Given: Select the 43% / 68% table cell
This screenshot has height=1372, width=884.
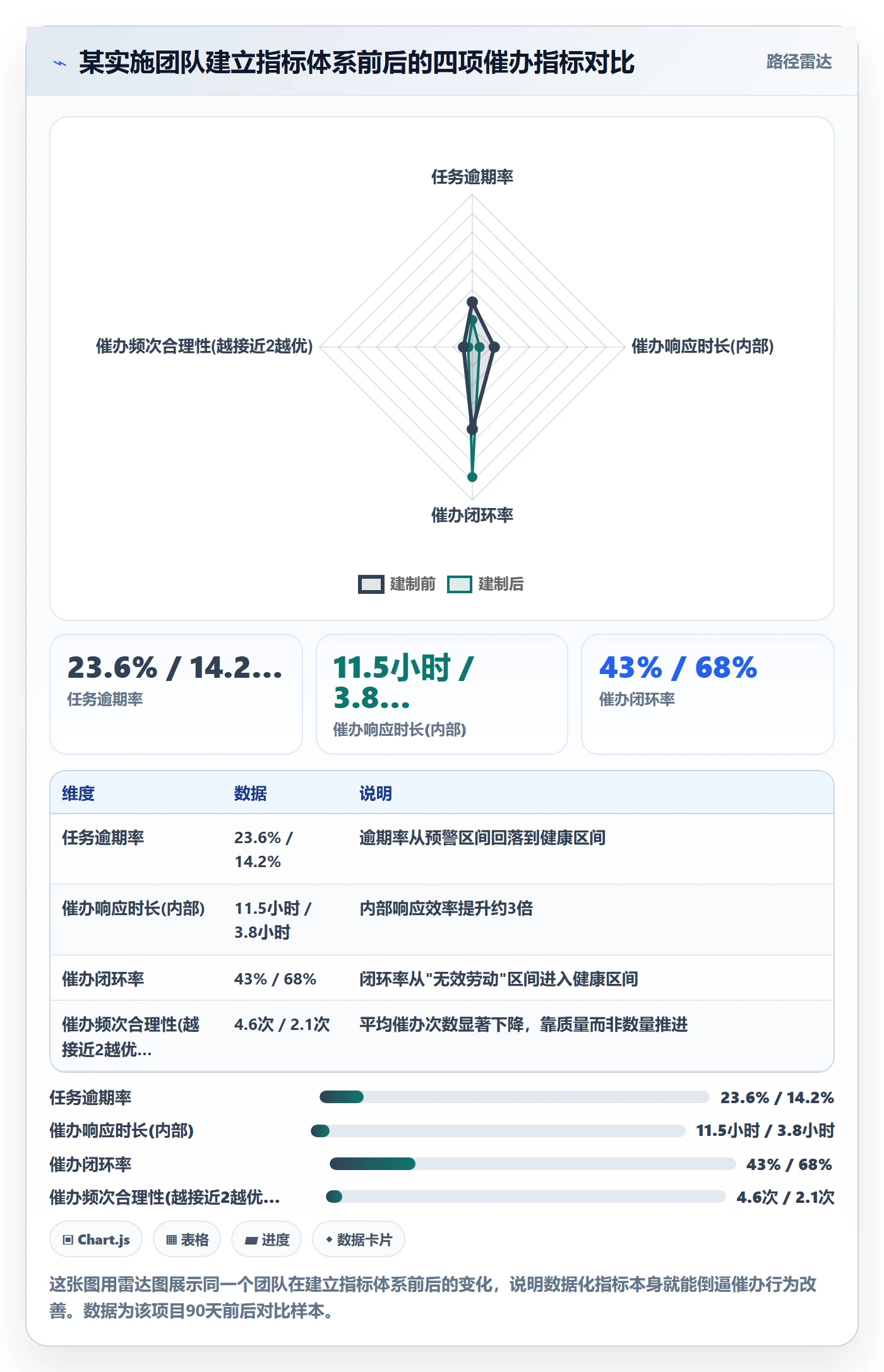Looking at the screenshot, I should (x=275, y=979).
